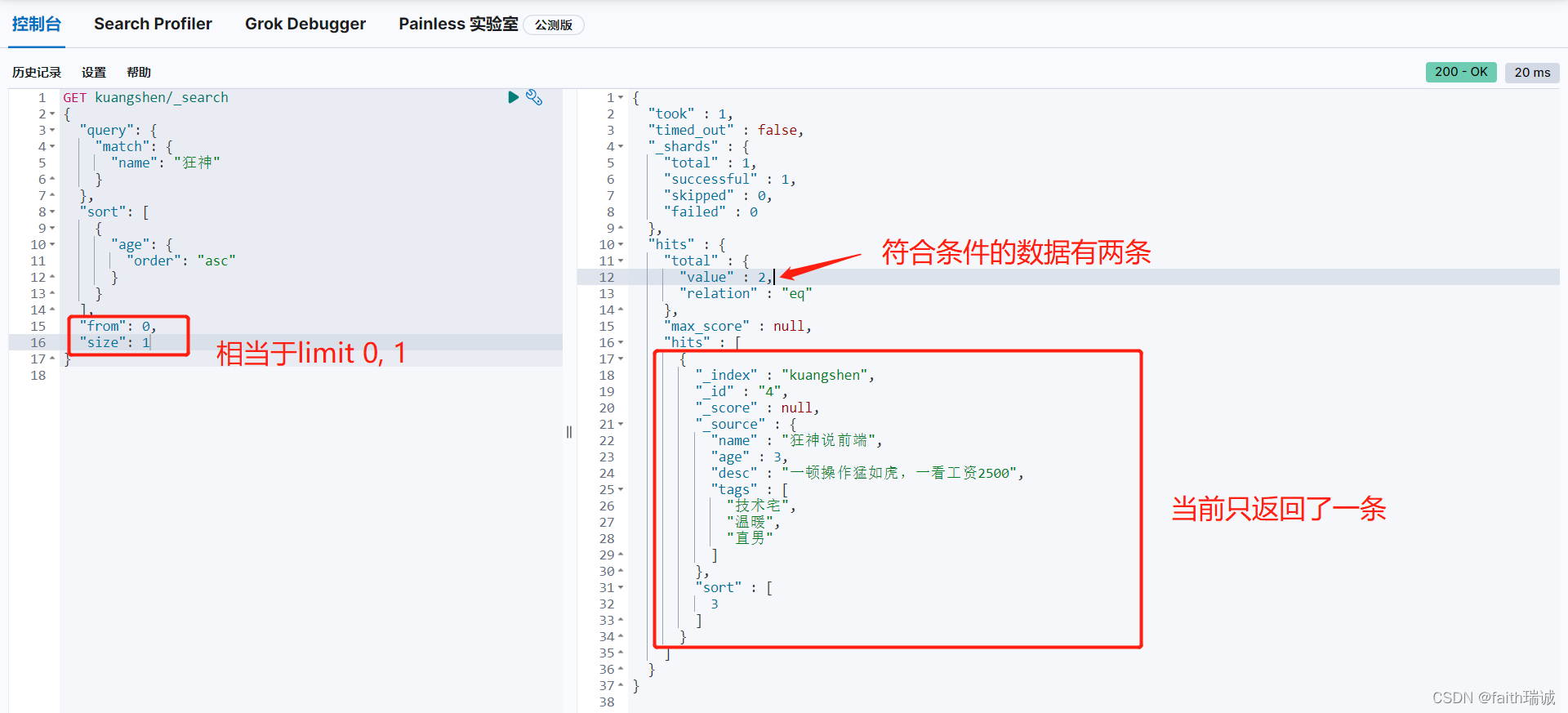Run the request with the play icon
1568x713 pixels.
513,97
